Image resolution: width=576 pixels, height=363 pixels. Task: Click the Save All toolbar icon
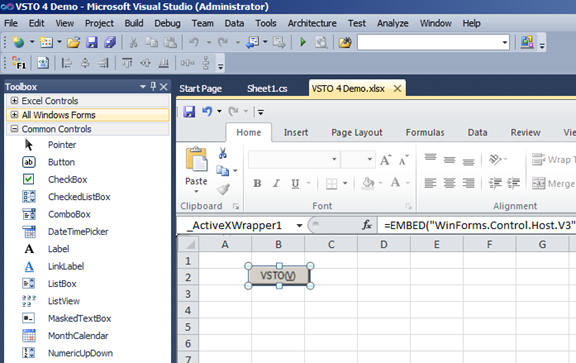coord(110,42)
